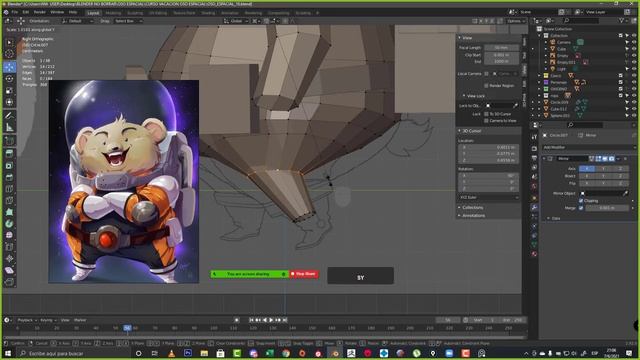
Task: Open Modifier properties wrench tab
Action: point(534,207)
